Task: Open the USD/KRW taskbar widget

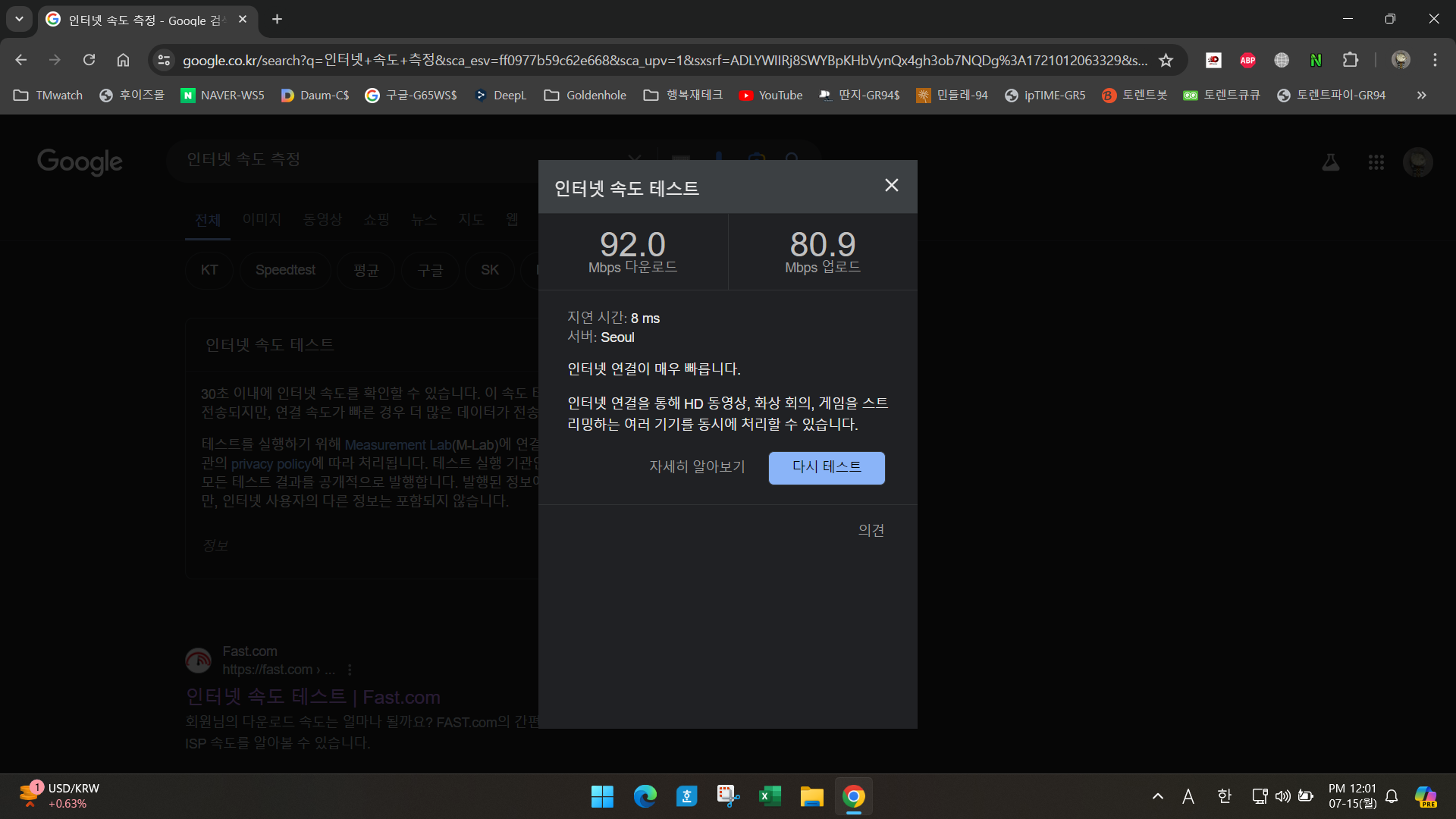Action: [x=61, y=796]
